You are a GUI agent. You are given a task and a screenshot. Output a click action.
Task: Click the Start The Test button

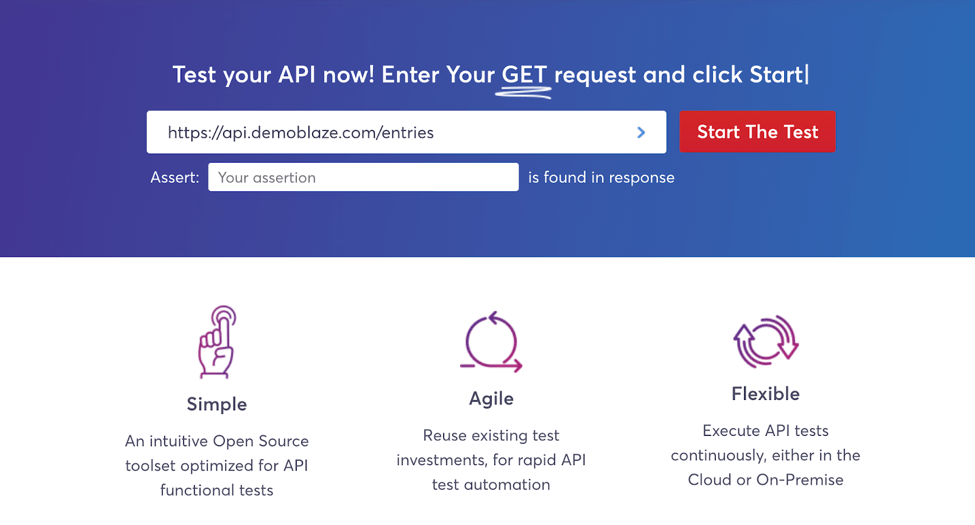click(757, 131)
